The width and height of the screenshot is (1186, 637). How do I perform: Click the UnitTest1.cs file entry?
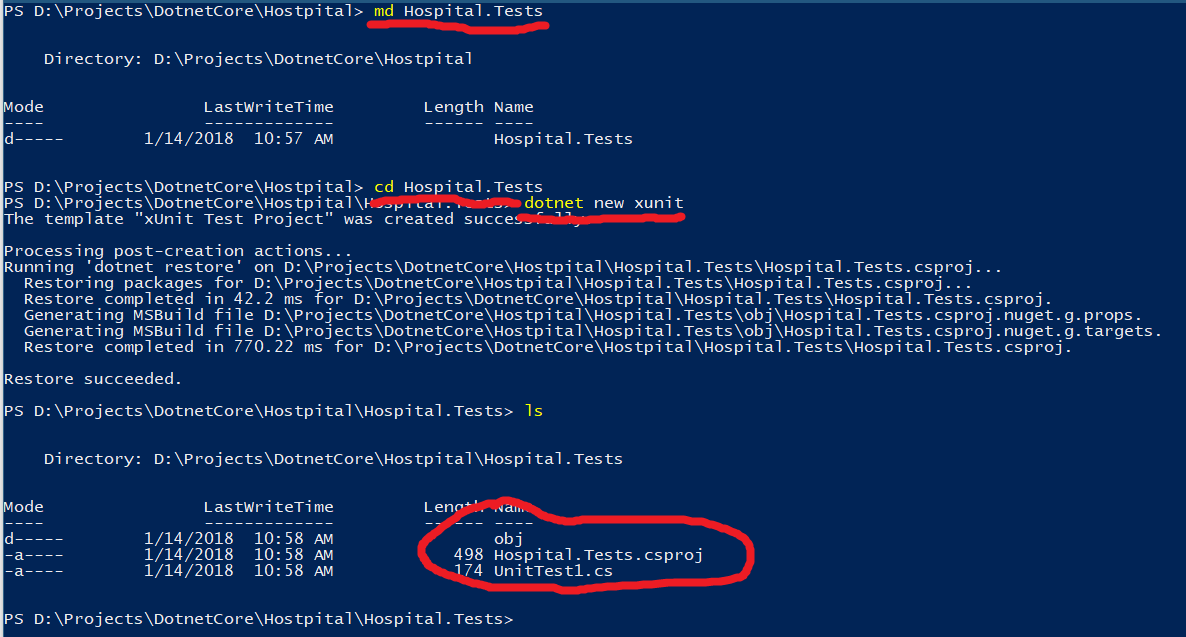point(553,571)
